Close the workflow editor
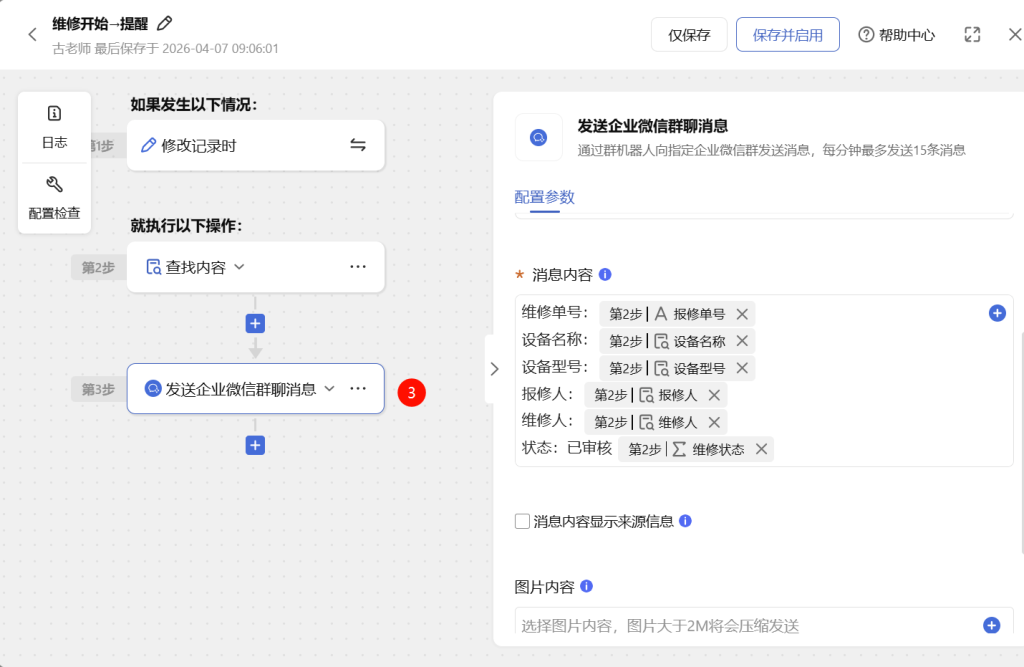This screenshot has height=667, width=1024. tap(1015, 35)
